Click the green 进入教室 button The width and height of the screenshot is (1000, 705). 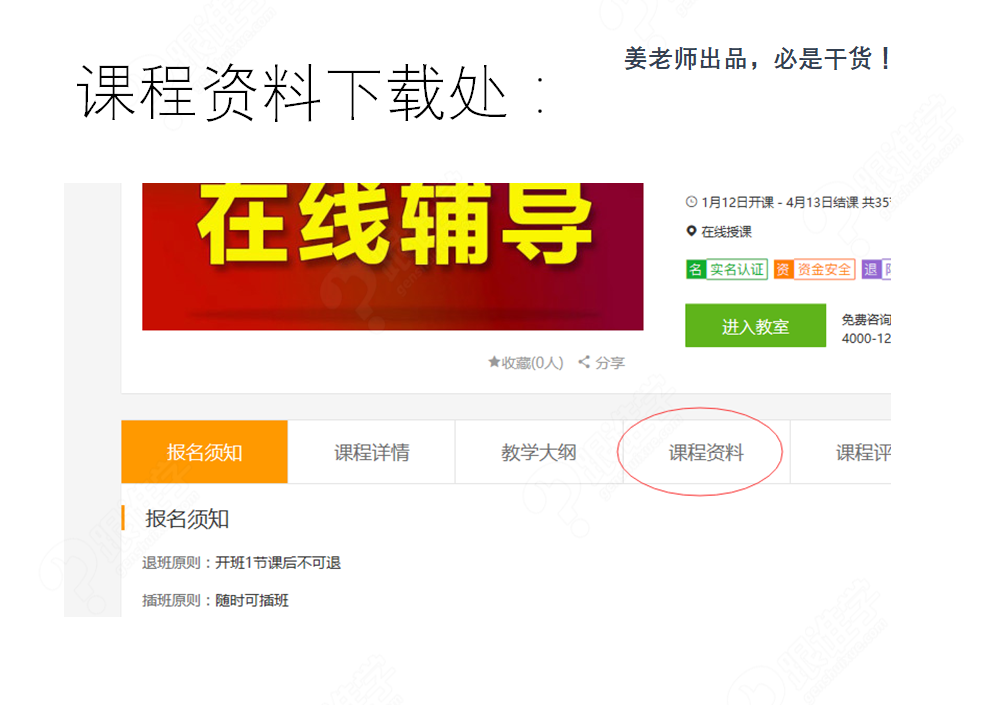point(756,326)
